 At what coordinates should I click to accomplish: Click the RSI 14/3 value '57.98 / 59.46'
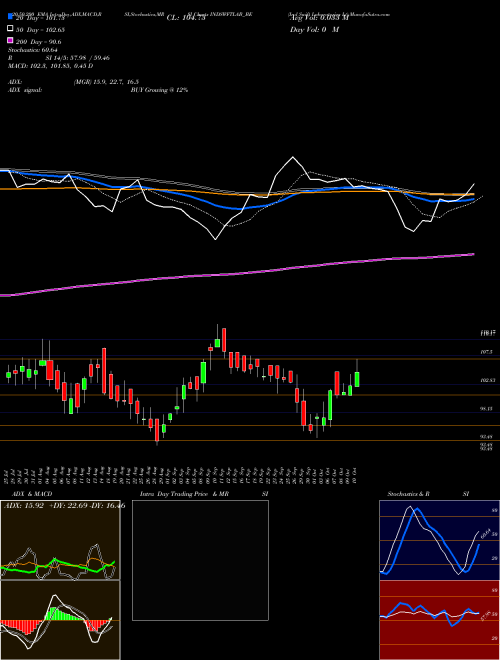88,58
